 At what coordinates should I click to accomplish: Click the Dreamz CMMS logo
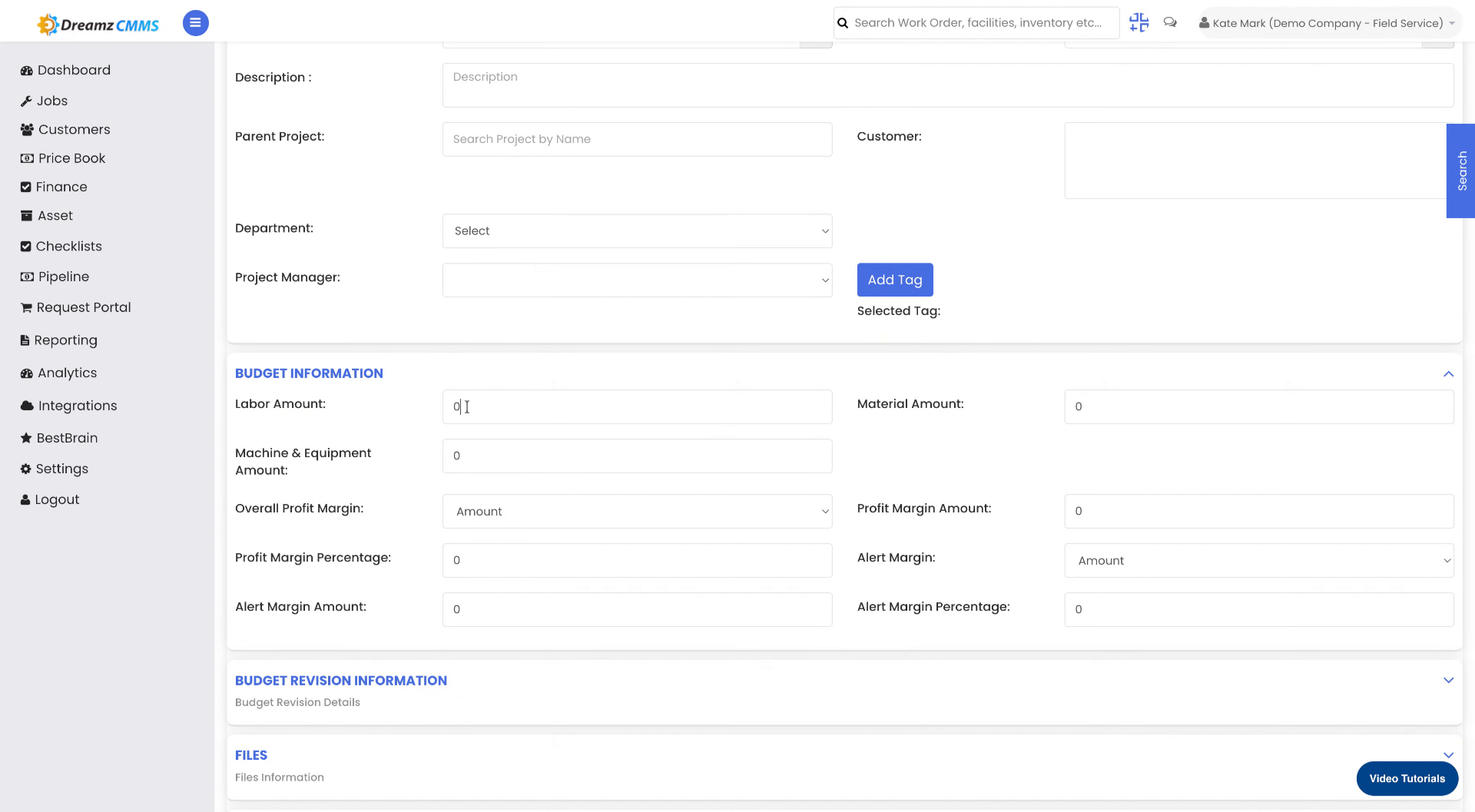[x=98, y=25]
